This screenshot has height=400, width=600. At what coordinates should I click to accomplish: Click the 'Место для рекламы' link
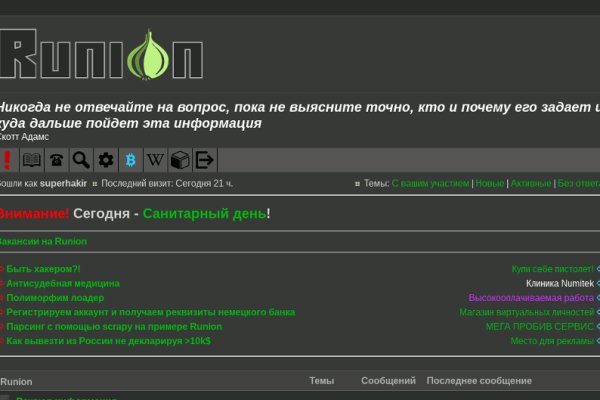[552, 341]
